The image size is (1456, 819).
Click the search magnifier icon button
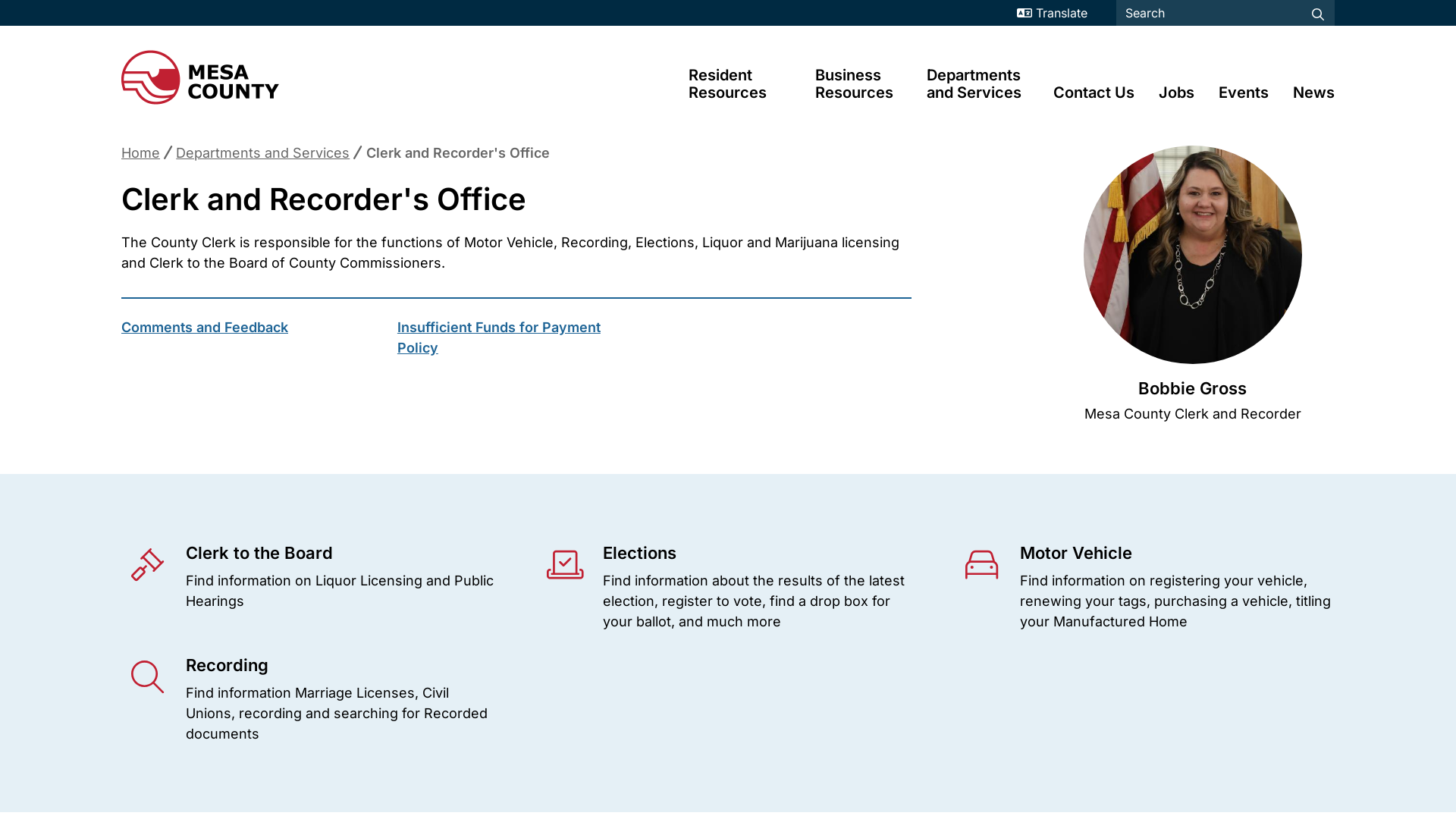tap(1317, 14)
